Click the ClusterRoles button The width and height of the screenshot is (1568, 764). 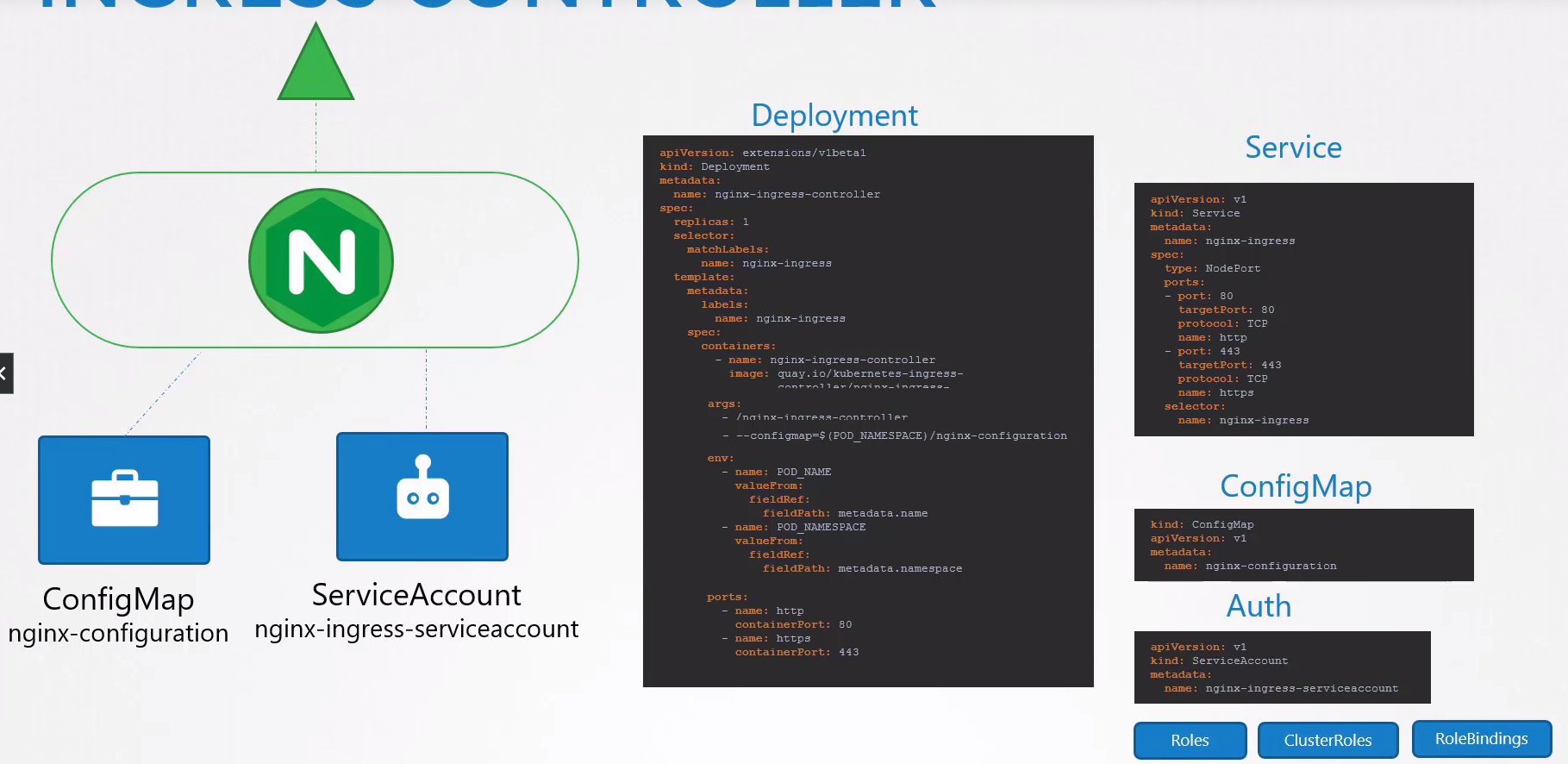point(1327,740)
